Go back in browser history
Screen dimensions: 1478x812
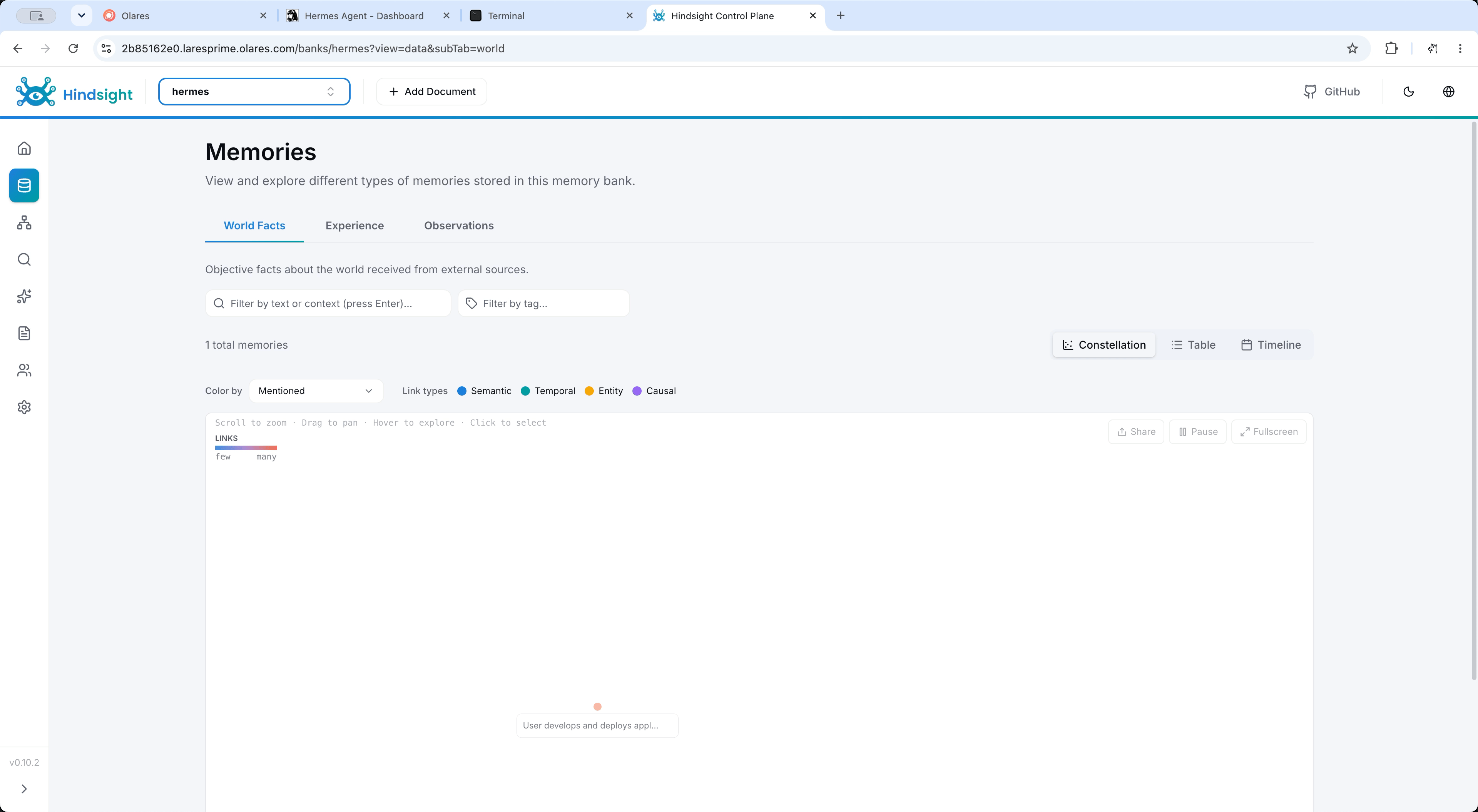coord(18,48)
